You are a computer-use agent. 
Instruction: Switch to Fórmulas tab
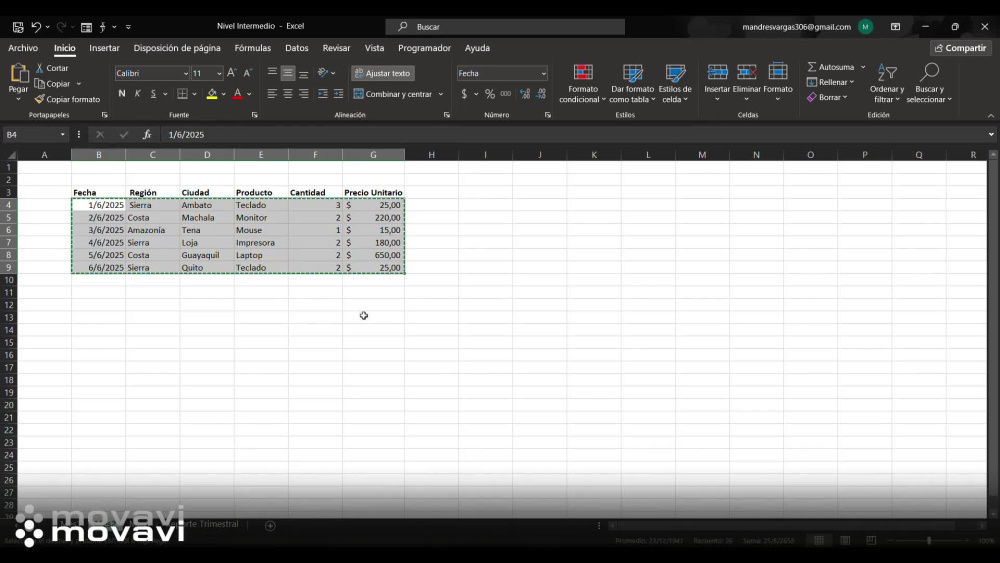coord(253,48)
